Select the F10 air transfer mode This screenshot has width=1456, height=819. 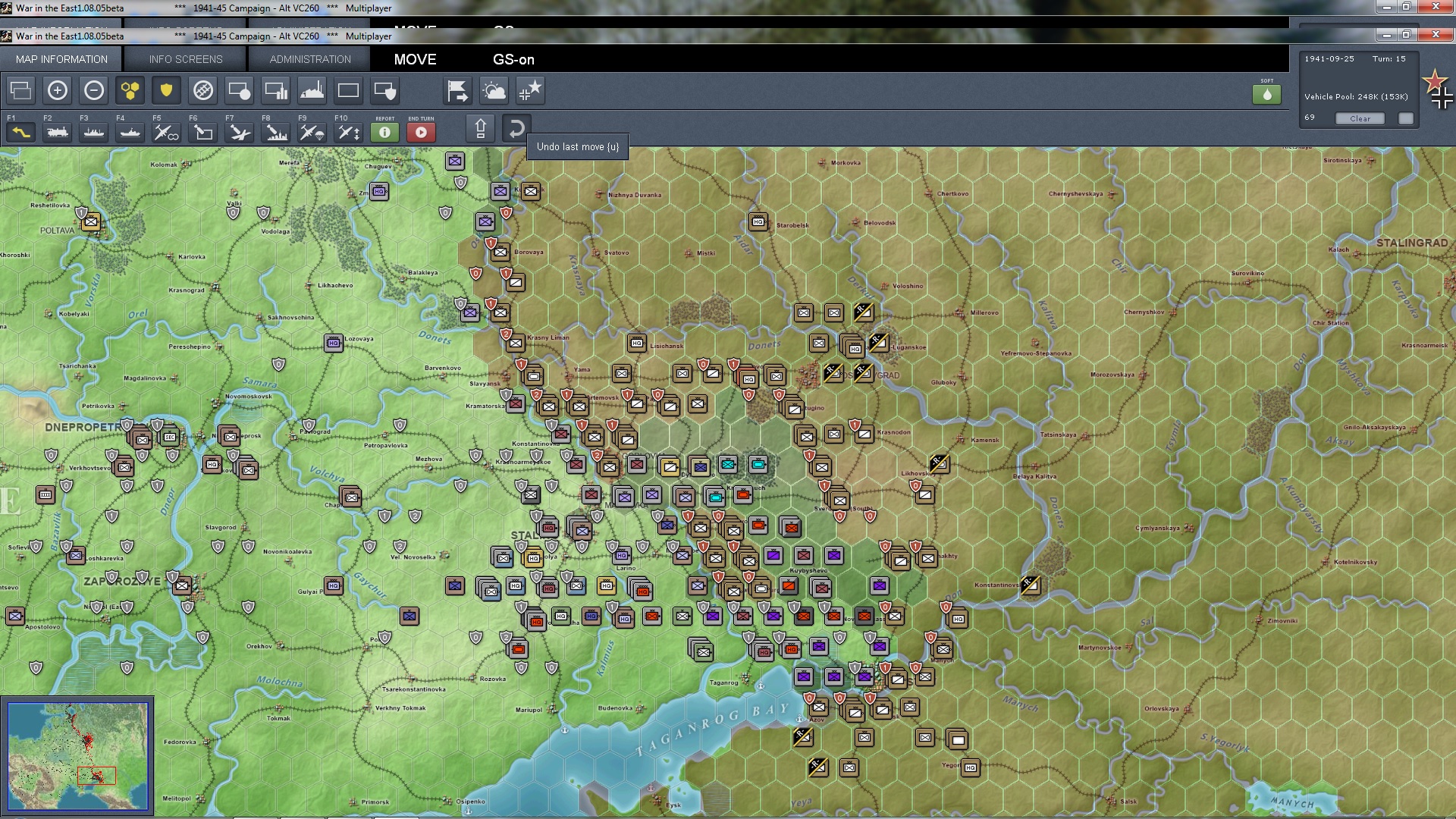(349, 132)
